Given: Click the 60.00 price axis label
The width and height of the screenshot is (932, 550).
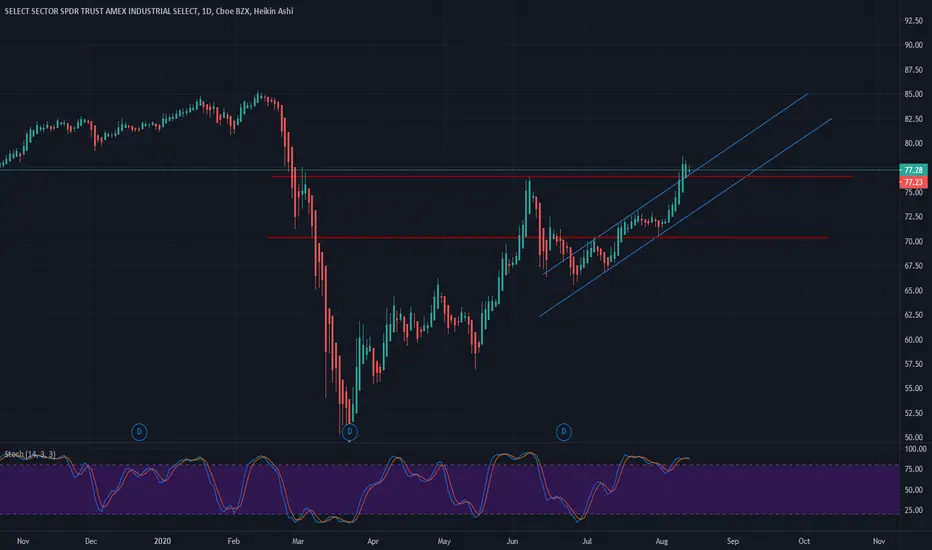Looking at the screenshot, I should click(x=913, y=340).
